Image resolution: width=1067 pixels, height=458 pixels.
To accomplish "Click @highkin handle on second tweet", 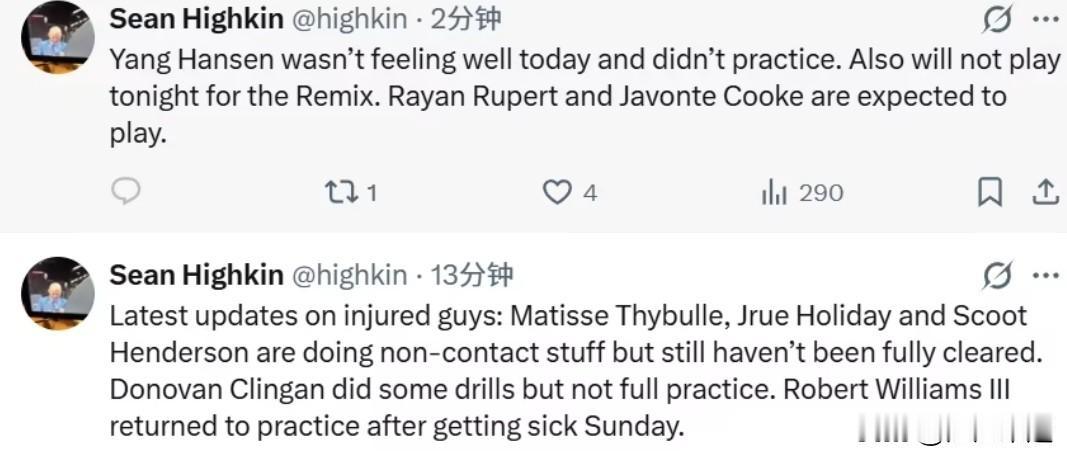I will coord(349,275).
